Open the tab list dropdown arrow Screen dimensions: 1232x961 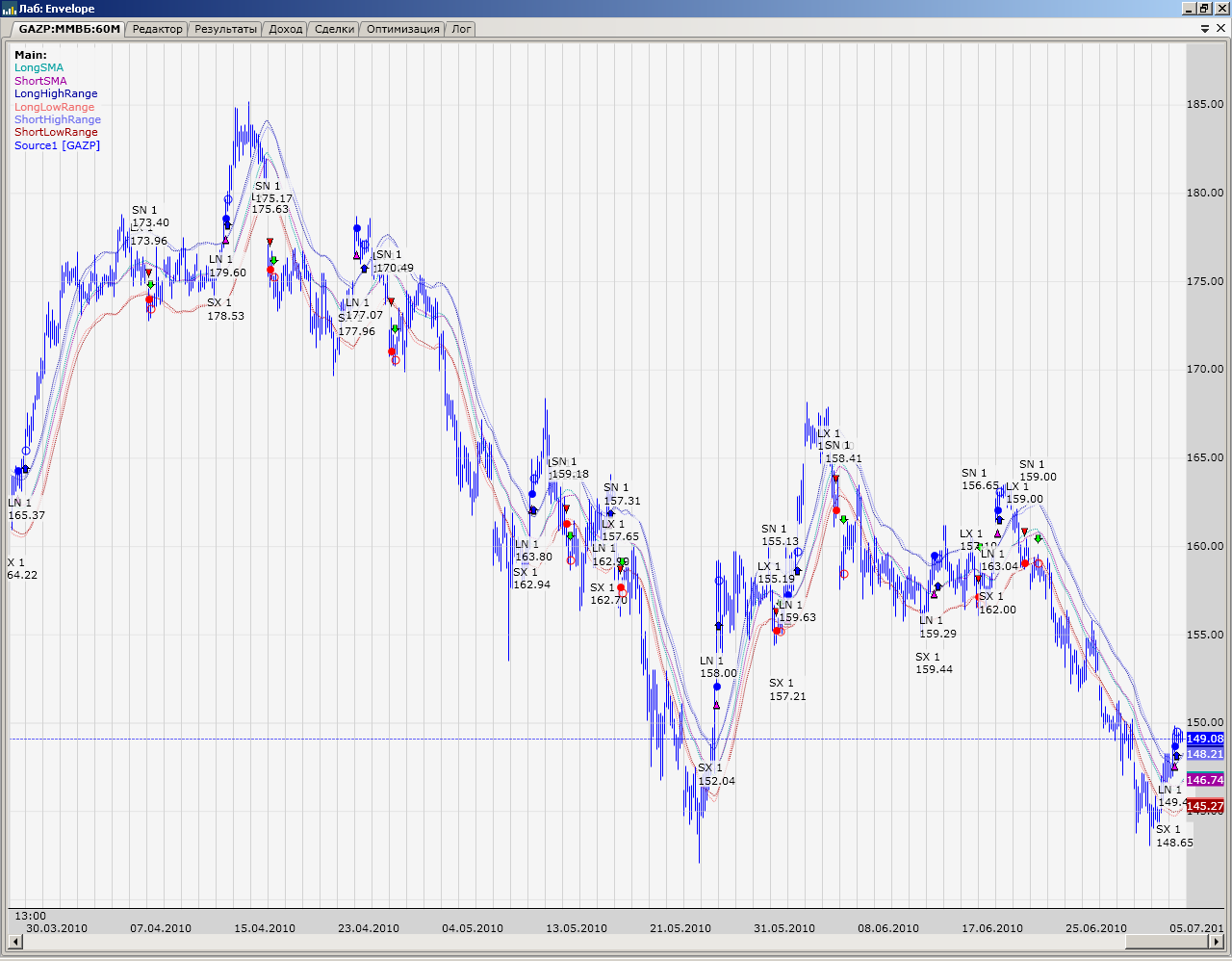coord(1205,29)
